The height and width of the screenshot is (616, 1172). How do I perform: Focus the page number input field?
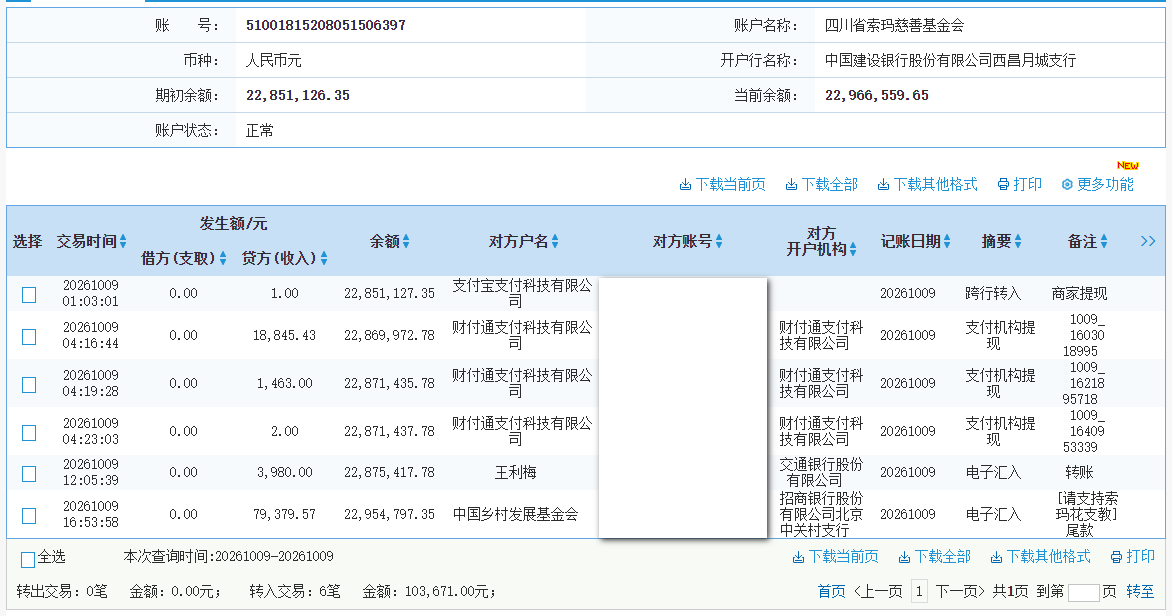(x=1083, y=592)
